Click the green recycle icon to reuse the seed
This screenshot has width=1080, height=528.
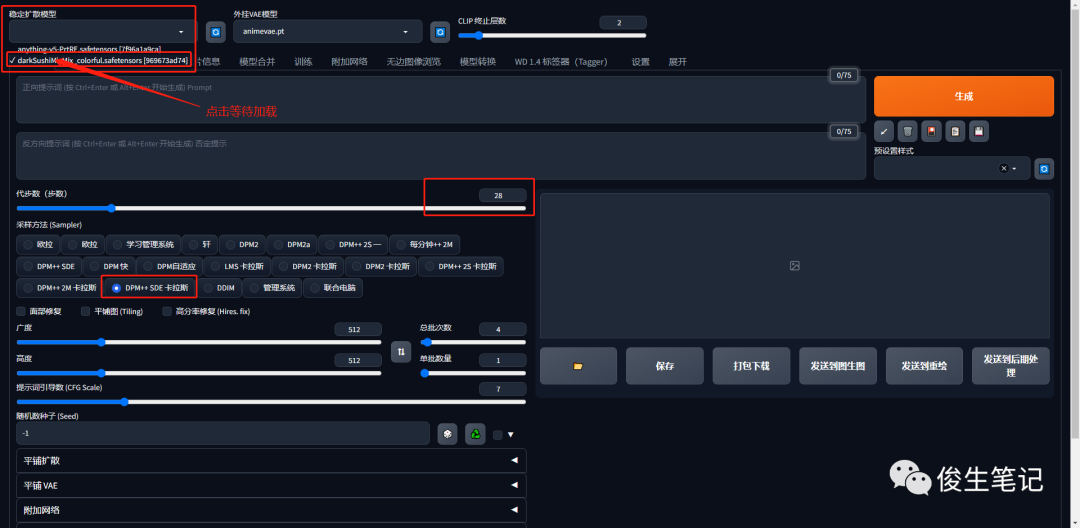click(x=475, y=433)
